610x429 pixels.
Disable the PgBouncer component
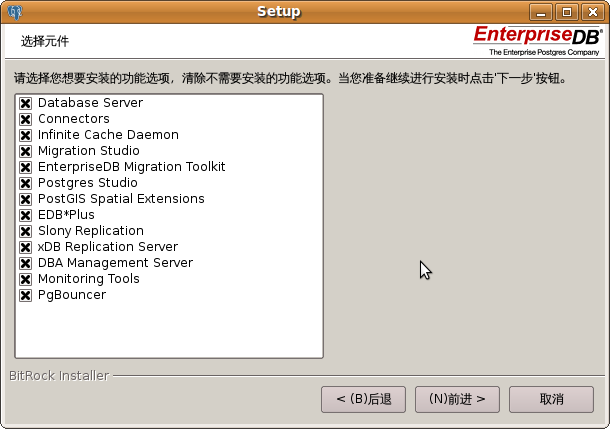25,296
